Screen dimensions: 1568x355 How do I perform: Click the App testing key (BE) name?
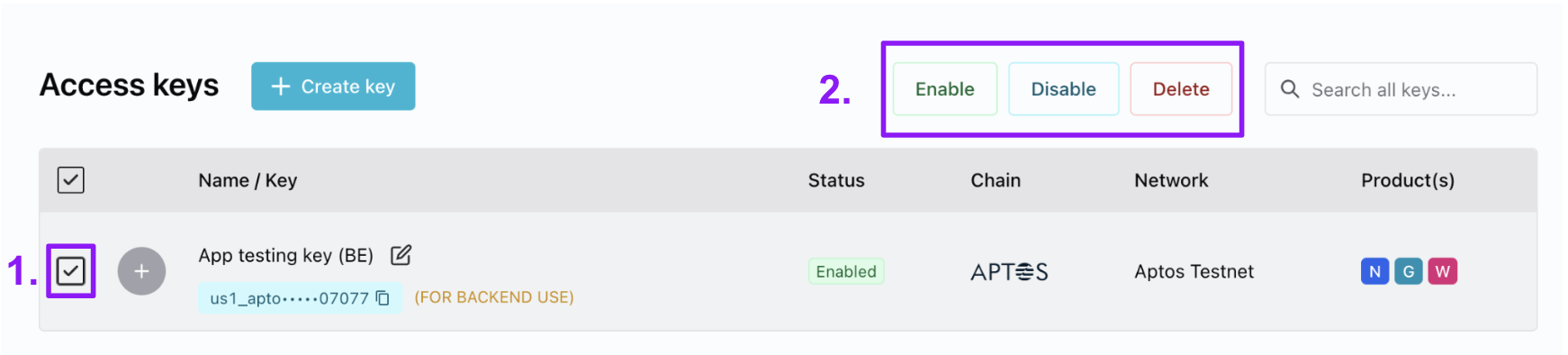pyautogui.click(x=285, y=256)
